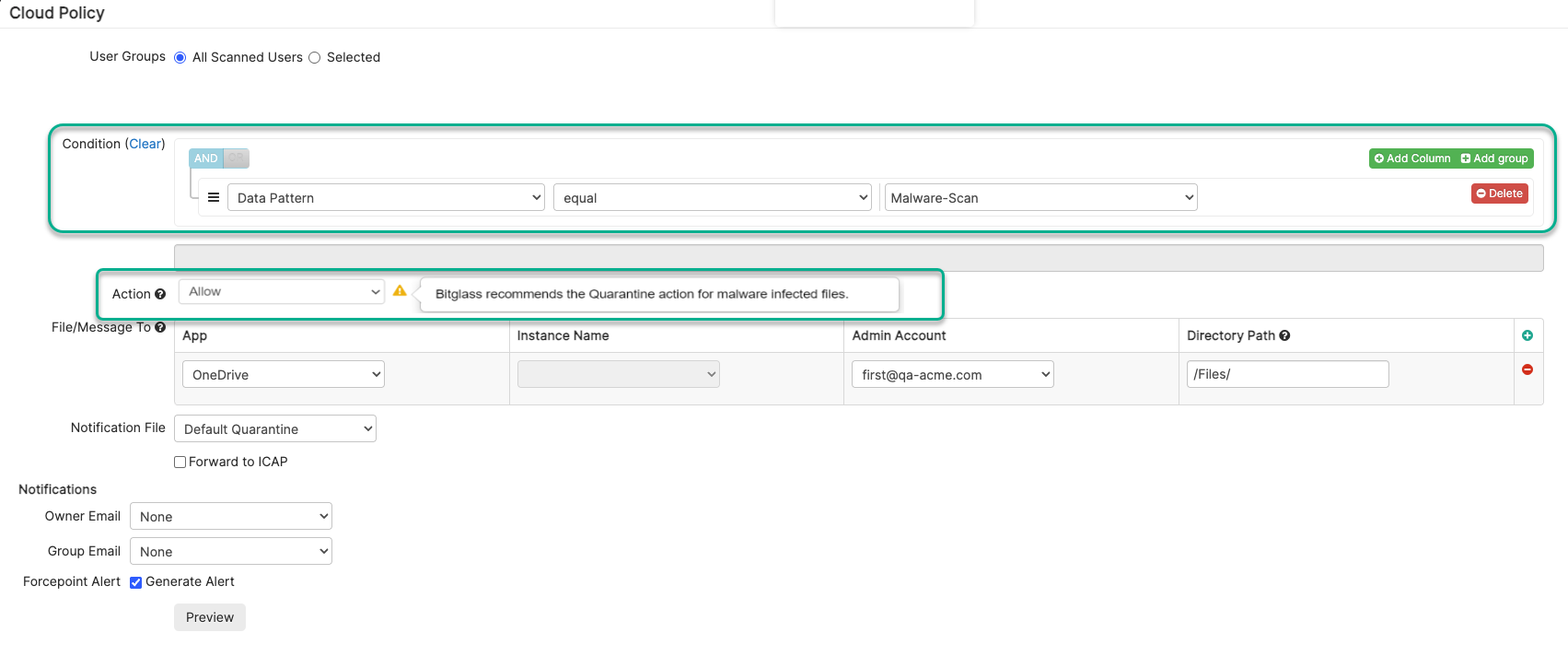Remove the OneDrive row with red minus icon

pos(1527,369)
